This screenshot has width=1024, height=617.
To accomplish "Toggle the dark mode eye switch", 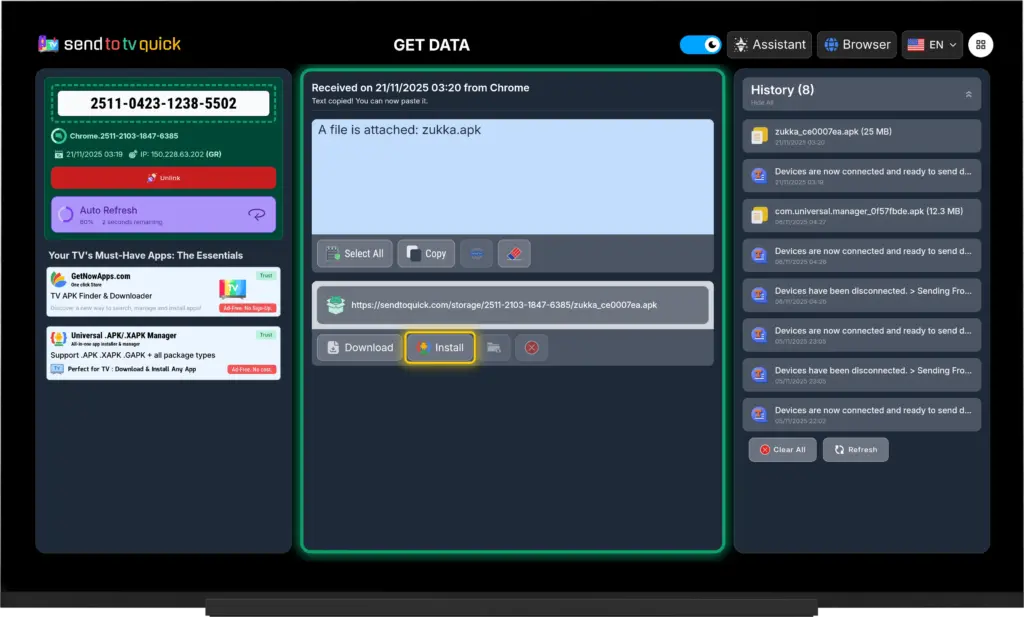I will pyautogui.click(x=700, y=45).
